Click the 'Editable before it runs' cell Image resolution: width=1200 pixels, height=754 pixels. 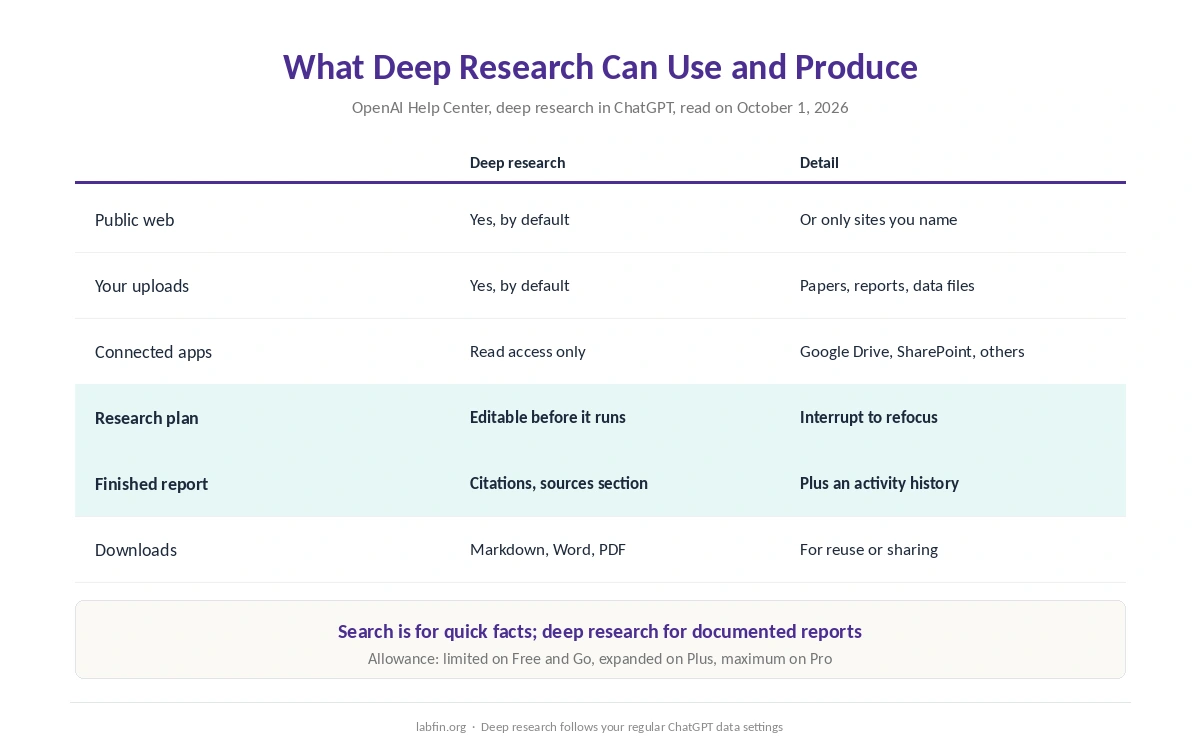point(548,417)
